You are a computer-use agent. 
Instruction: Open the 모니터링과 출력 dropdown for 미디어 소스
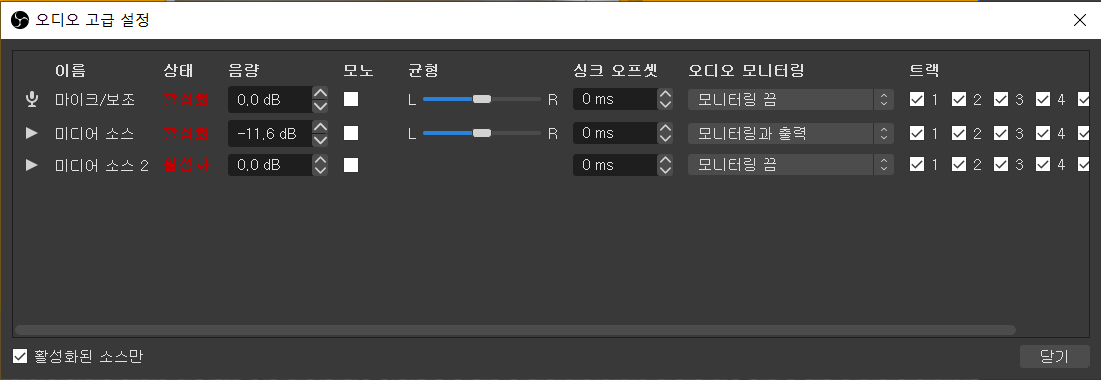pyautogui.click(x=791, y=133)
